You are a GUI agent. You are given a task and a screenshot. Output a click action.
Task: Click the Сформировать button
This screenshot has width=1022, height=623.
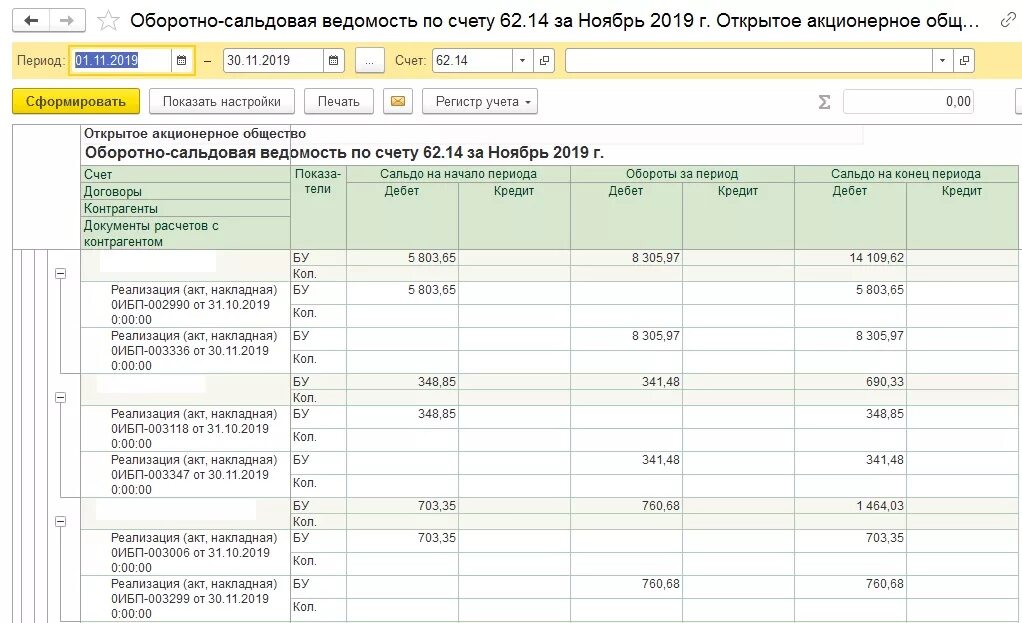click(x=76, y=102)
